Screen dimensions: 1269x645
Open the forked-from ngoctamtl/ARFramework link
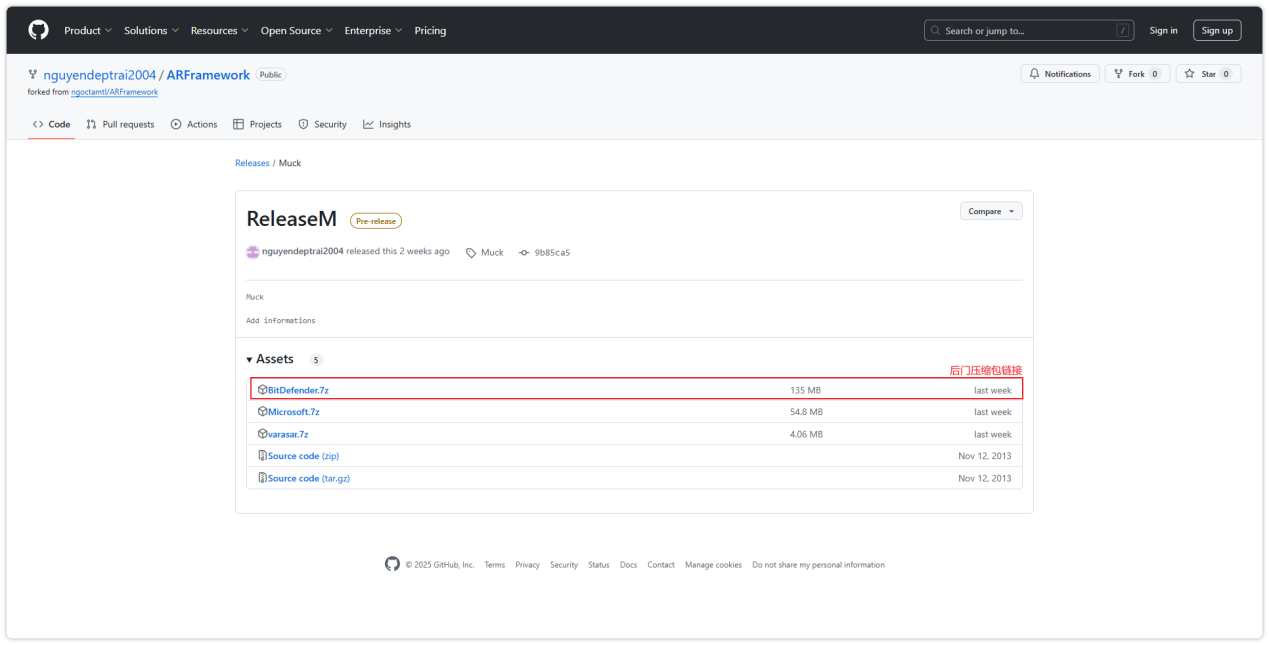point(114,92)
